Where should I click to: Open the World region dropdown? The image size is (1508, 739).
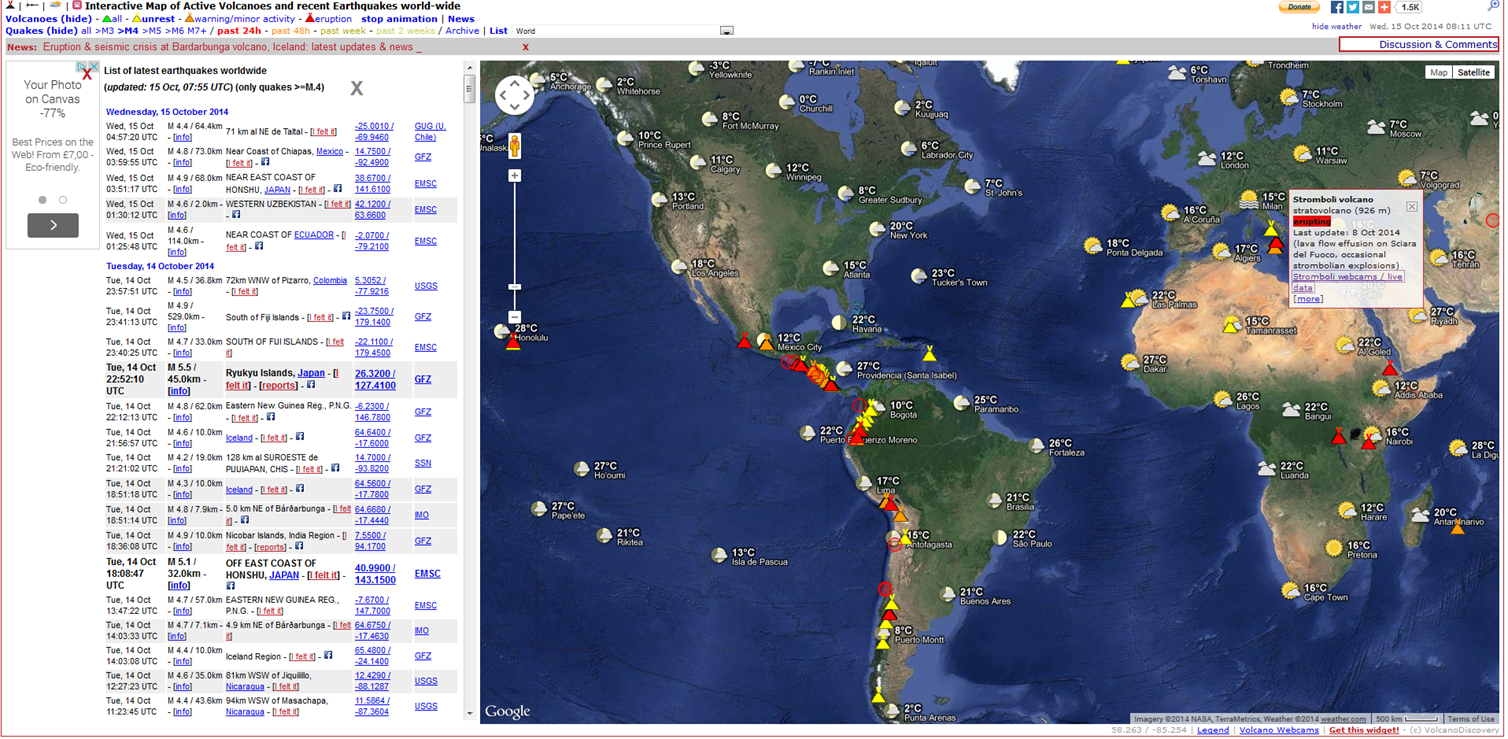(x=625, y=31)
